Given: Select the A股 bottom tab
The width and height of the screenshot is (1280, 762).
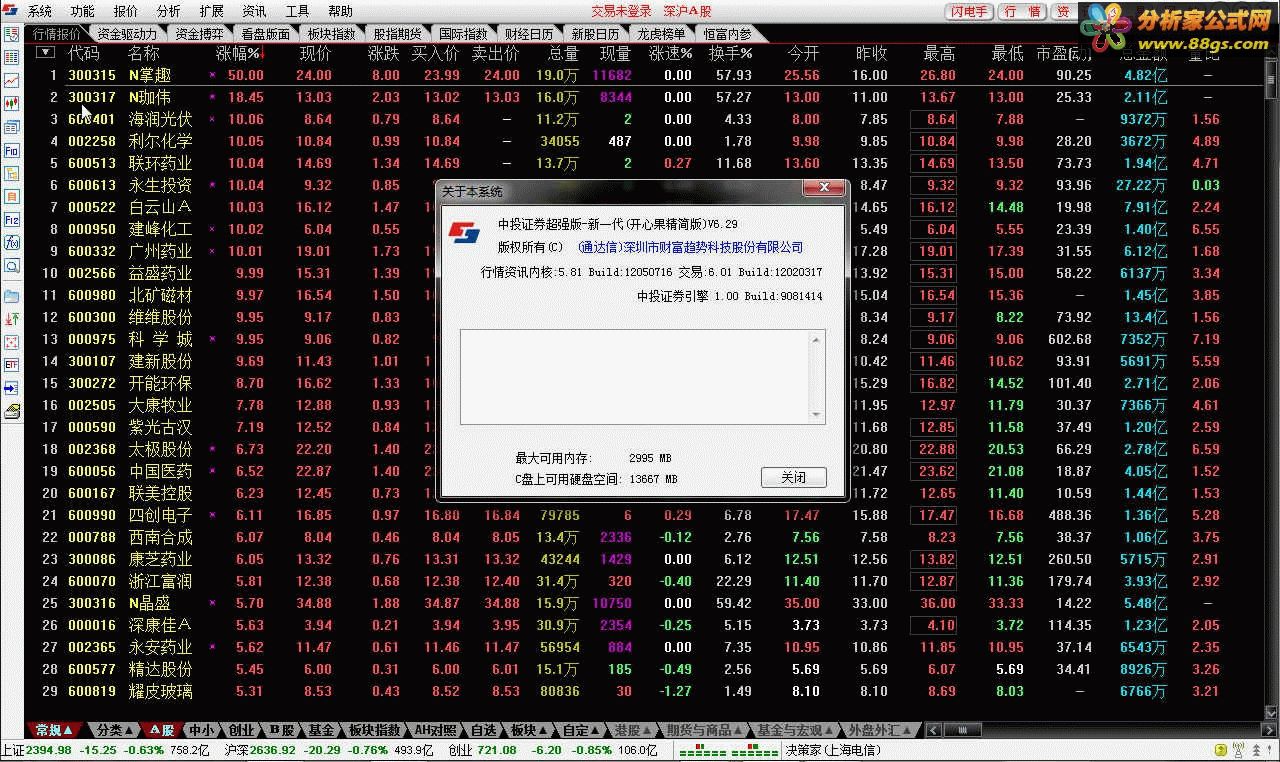Looking at the screenshot, I should [x=162, y=731].
